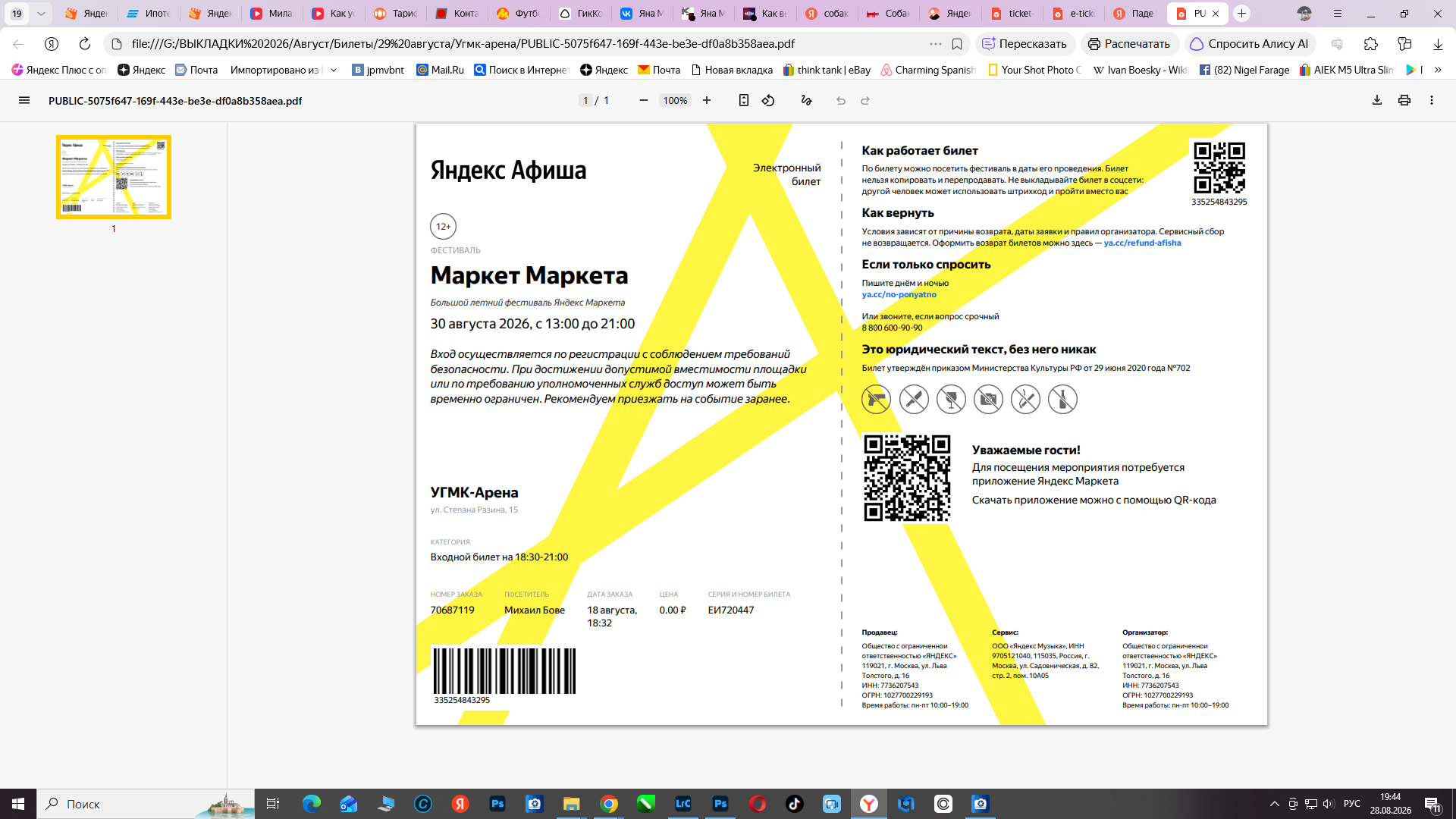
Task: Click the phone number 8 800 600-90-90
Action: pyautogui.click(x=892, y=328)
